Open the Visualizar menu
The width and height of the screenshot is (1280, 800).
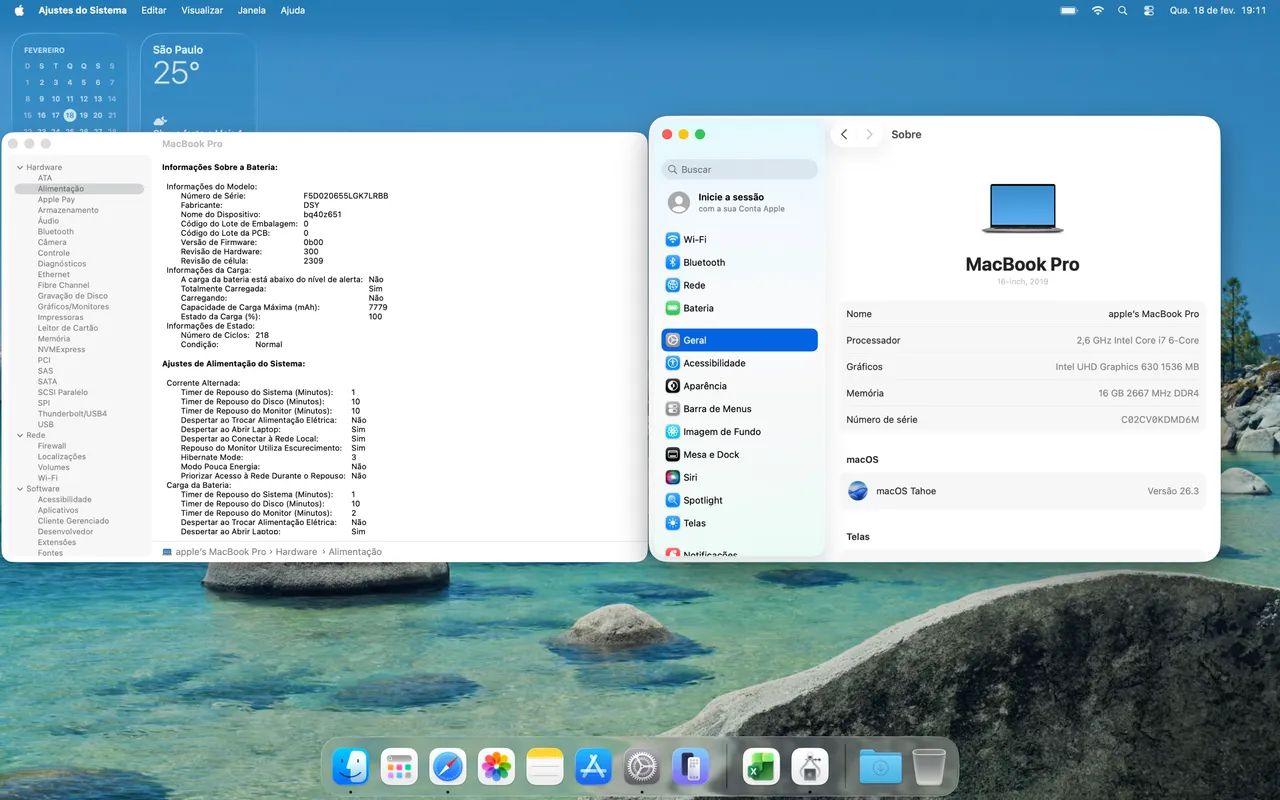pyautogui.click(x=201, y=10)
